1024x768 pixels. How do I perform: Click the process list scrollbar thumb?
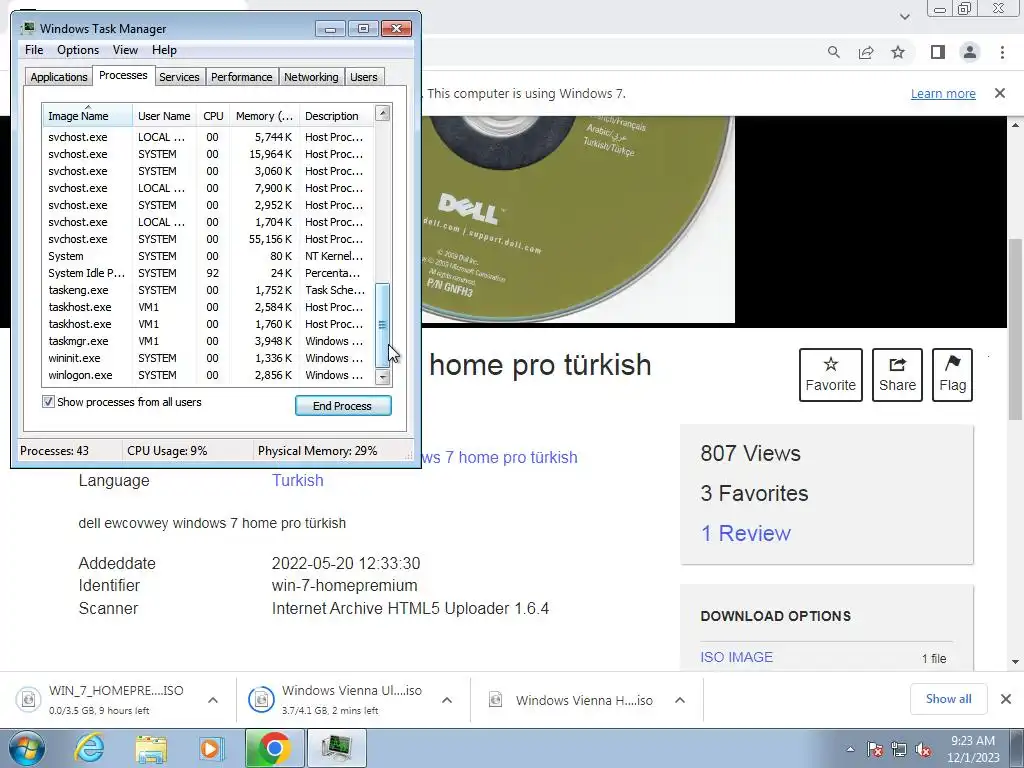click(383, 325)
